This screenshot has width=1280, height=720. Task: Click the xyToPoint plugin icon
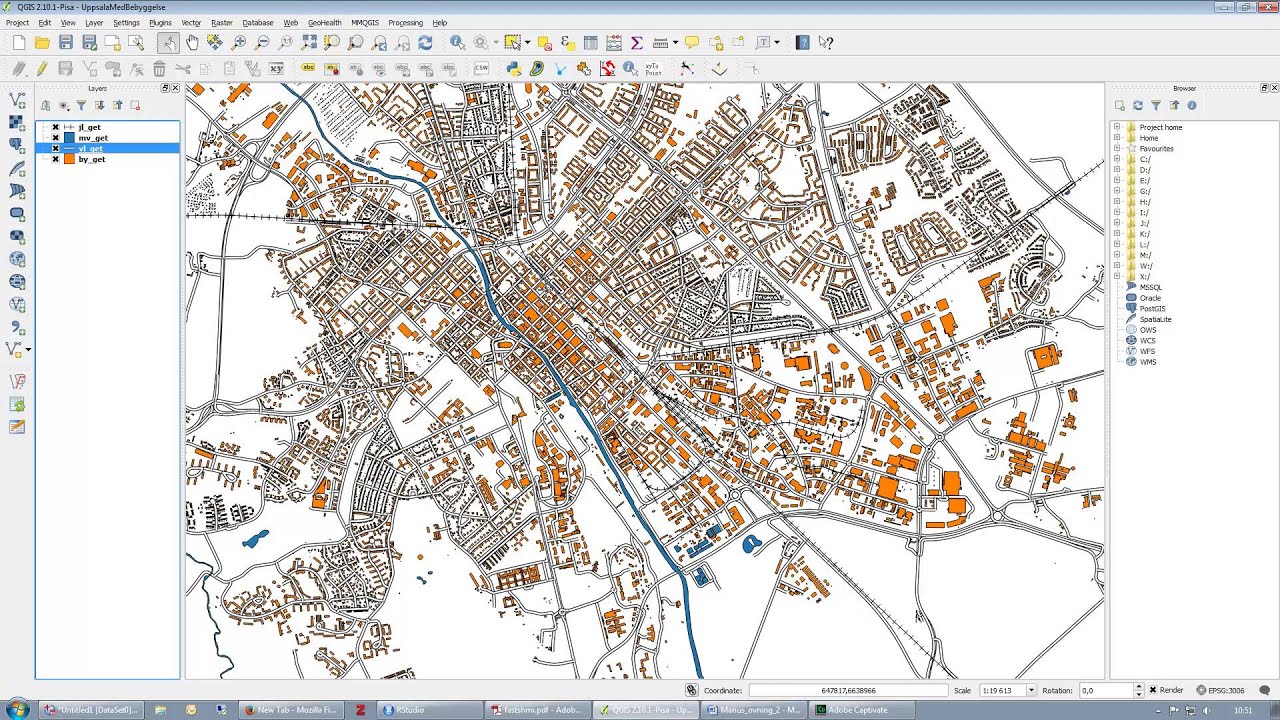(x=653, y=69)
